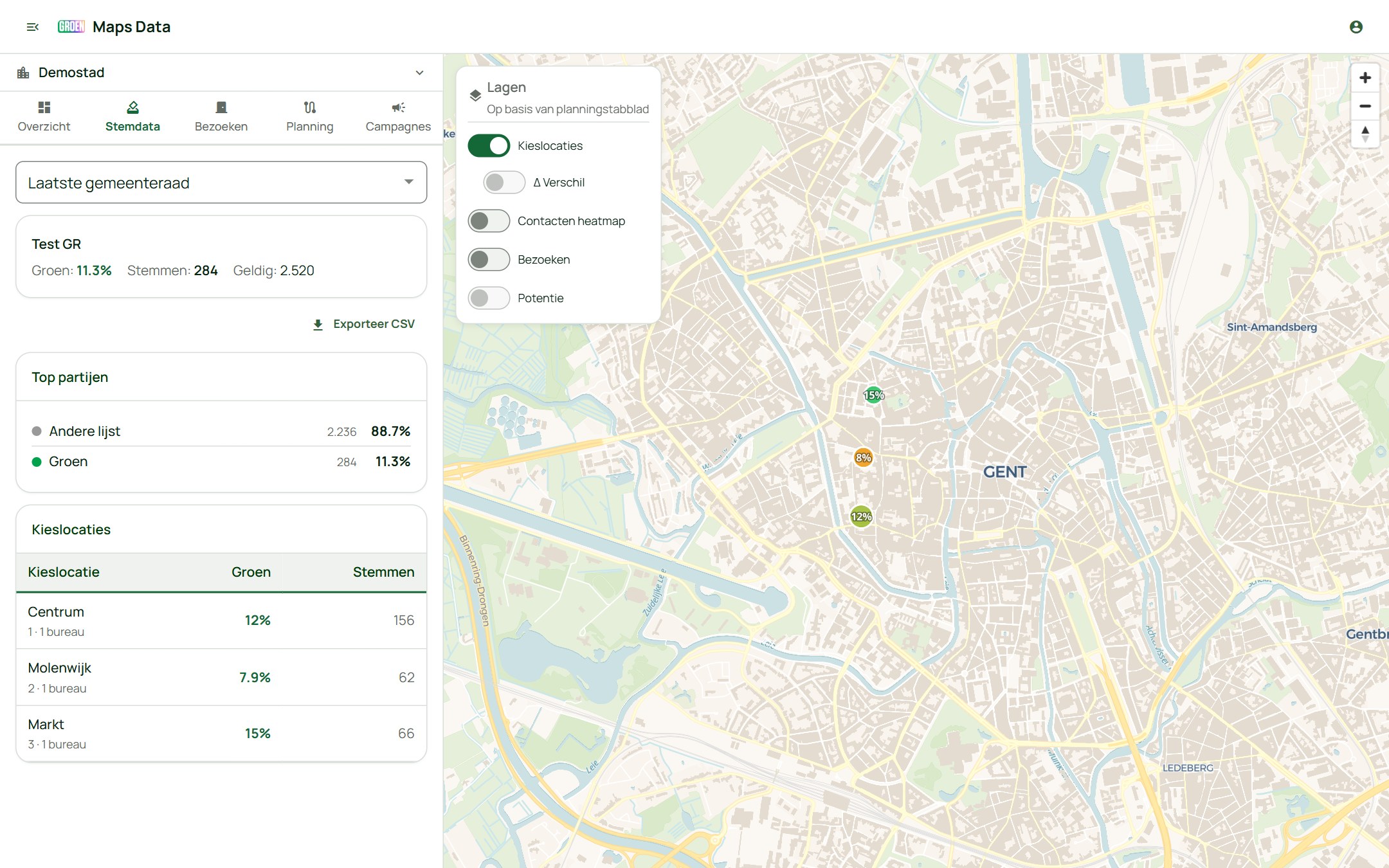This screenshot has height=868, width=1389.
Task: Enable the Potentie layer toggle
Action: click(x=489, y=298)
